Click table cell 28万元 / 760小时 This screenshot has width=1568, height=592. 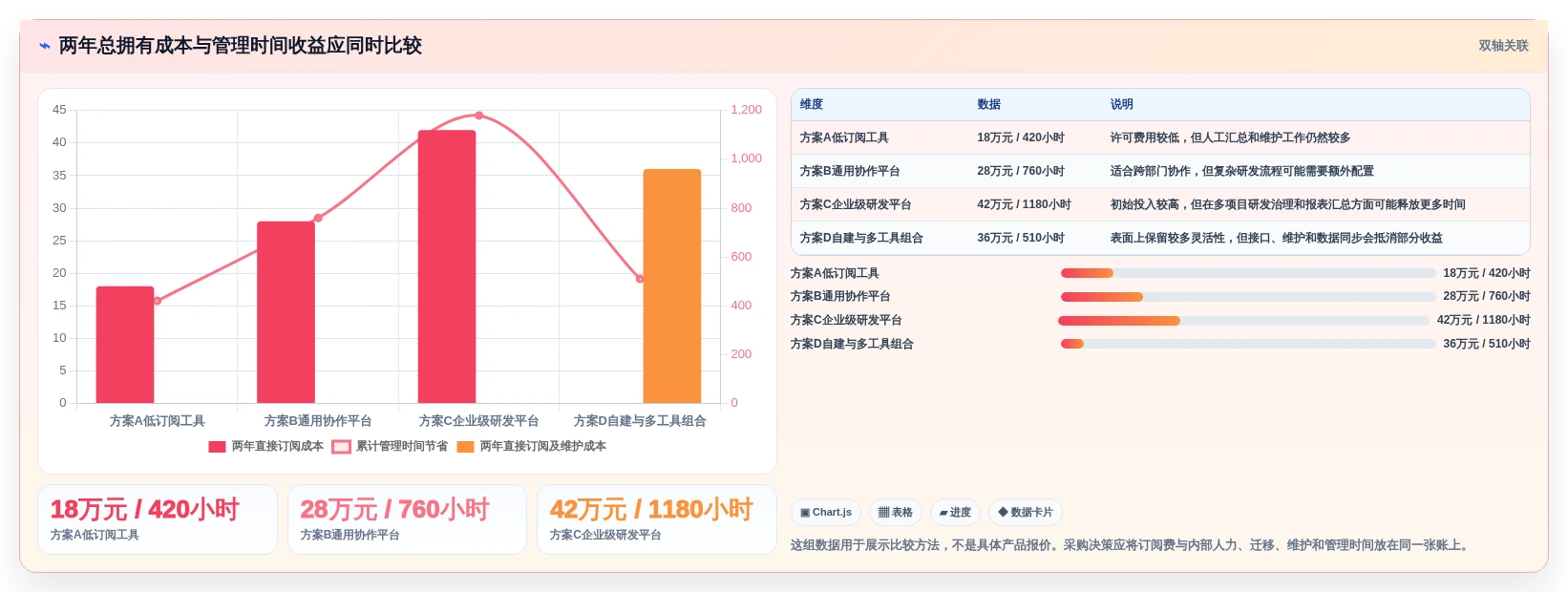tap(1021, 171)
